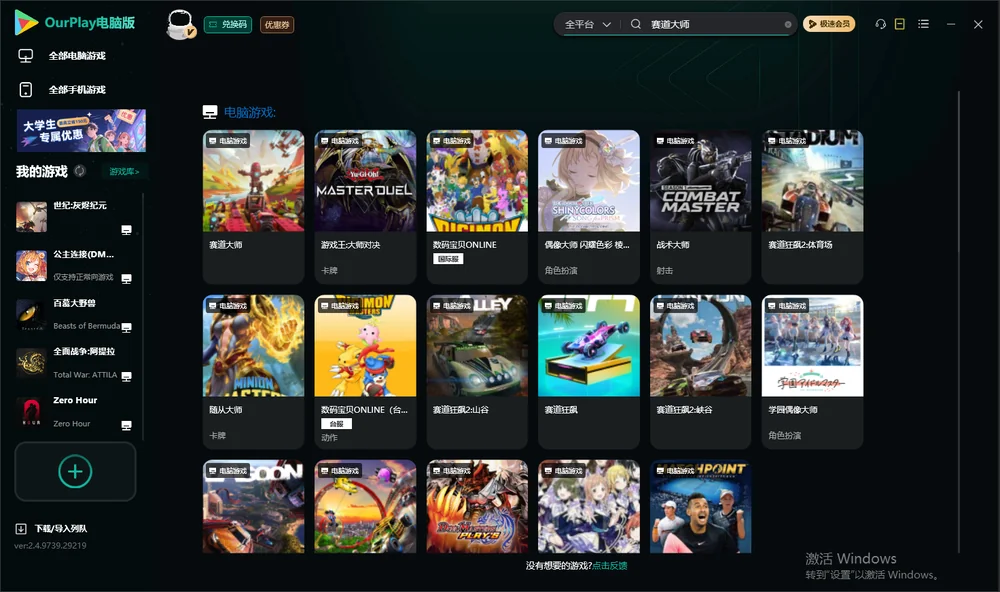This screenshot has width=1000, height=592.
Task: Click the PC platform icon on Zero Hour row
Action: coord(126,426)
